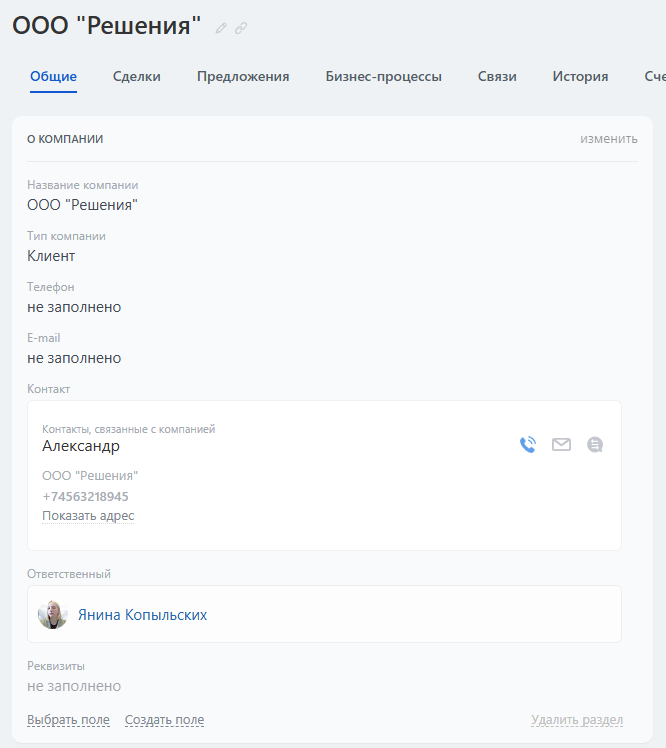Click the pencil edit icon beside company title

[221, 28]
